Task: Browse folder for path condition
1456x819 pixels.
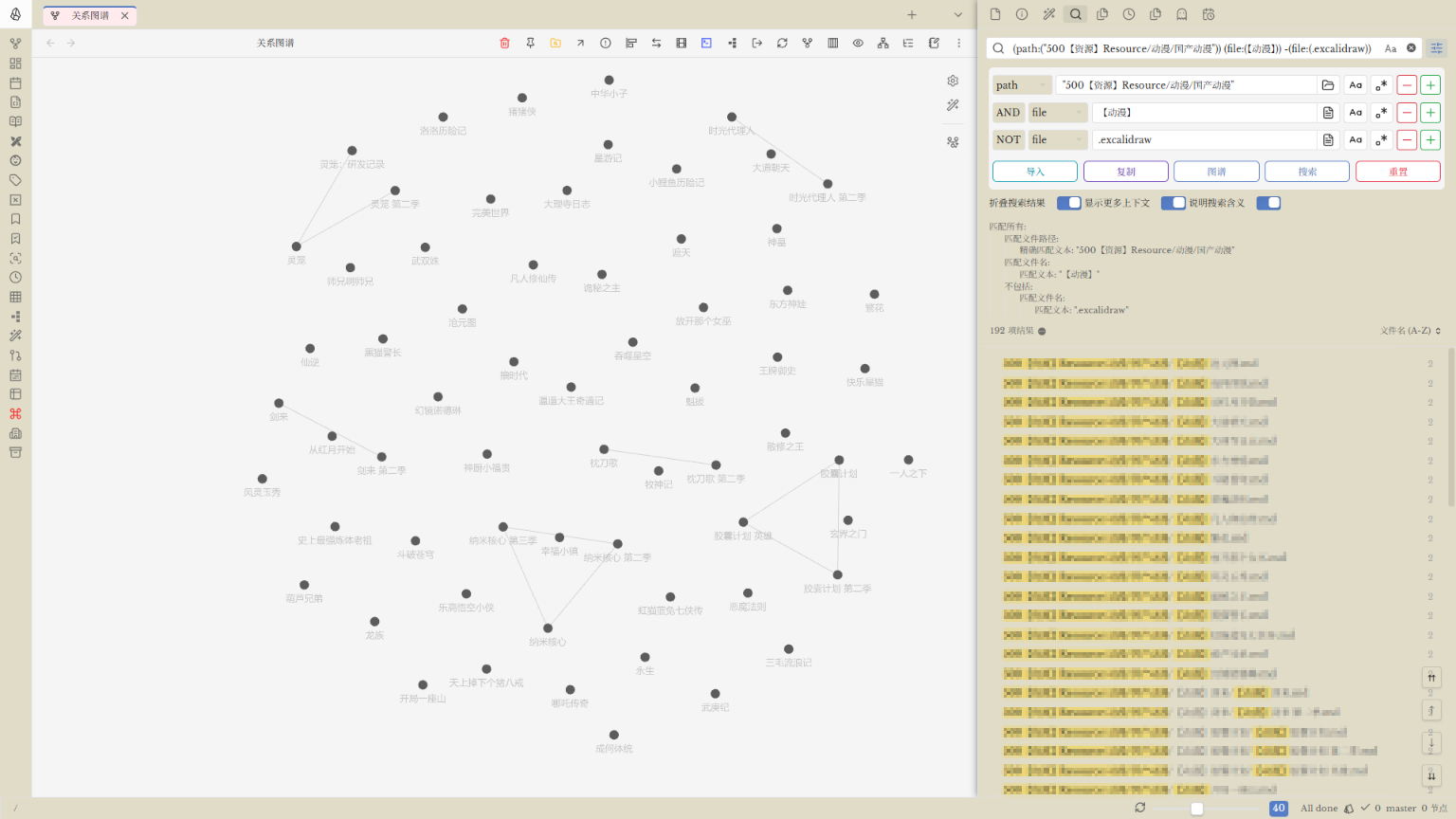Action: pyautogui.click(x=1328, y=85)
